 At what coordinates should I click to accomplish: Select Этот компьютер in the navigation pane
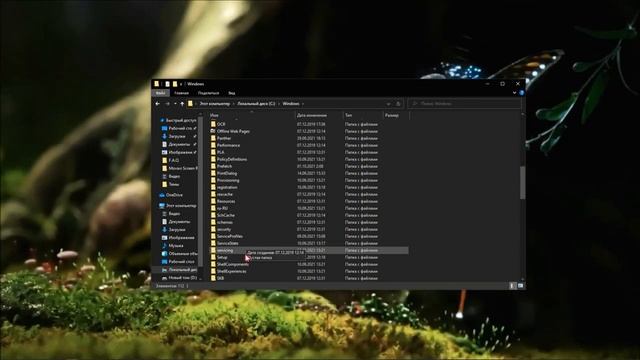(x=178, y=206)
